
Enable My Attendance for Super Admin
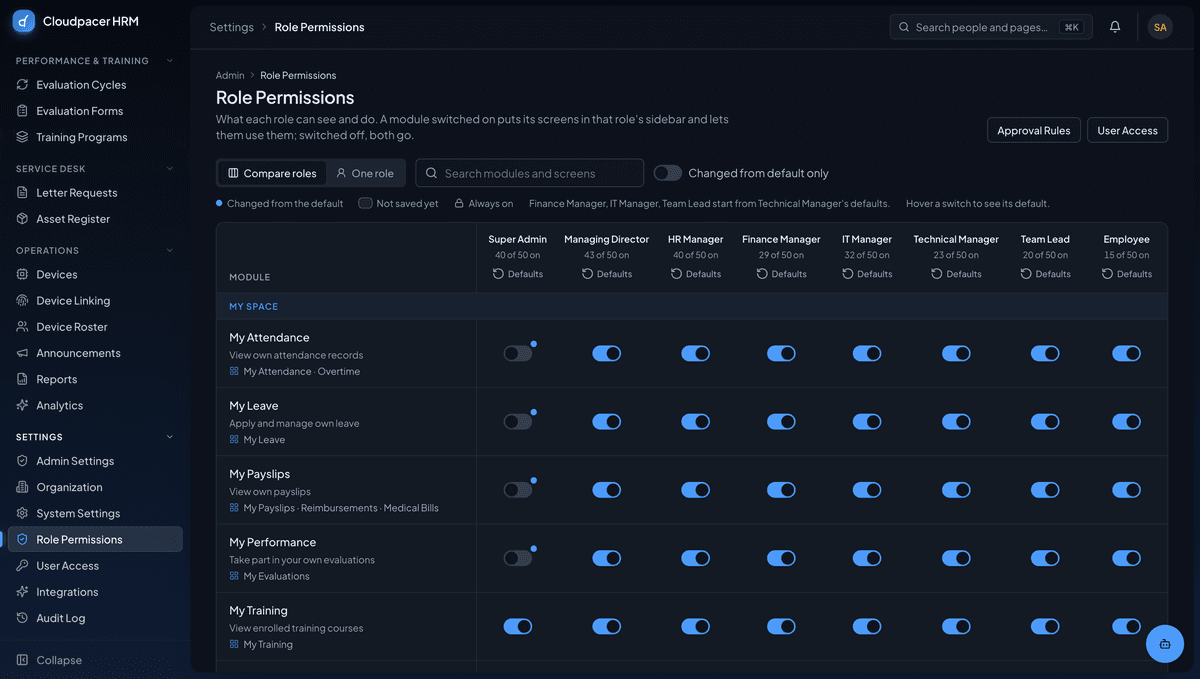518,353
